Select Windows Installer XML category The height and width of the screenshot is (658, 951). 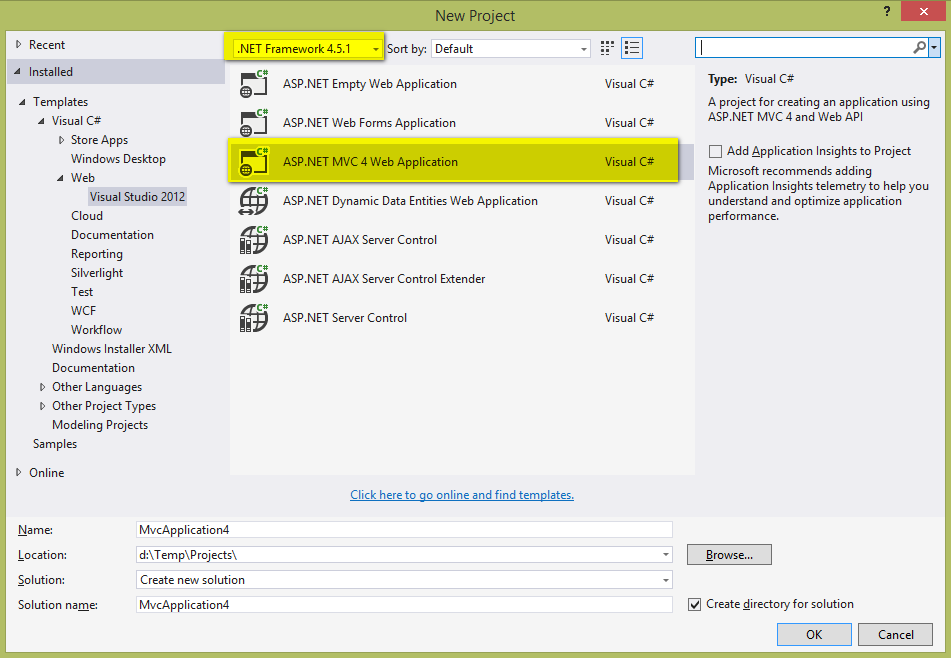click(x=112, y=349)
